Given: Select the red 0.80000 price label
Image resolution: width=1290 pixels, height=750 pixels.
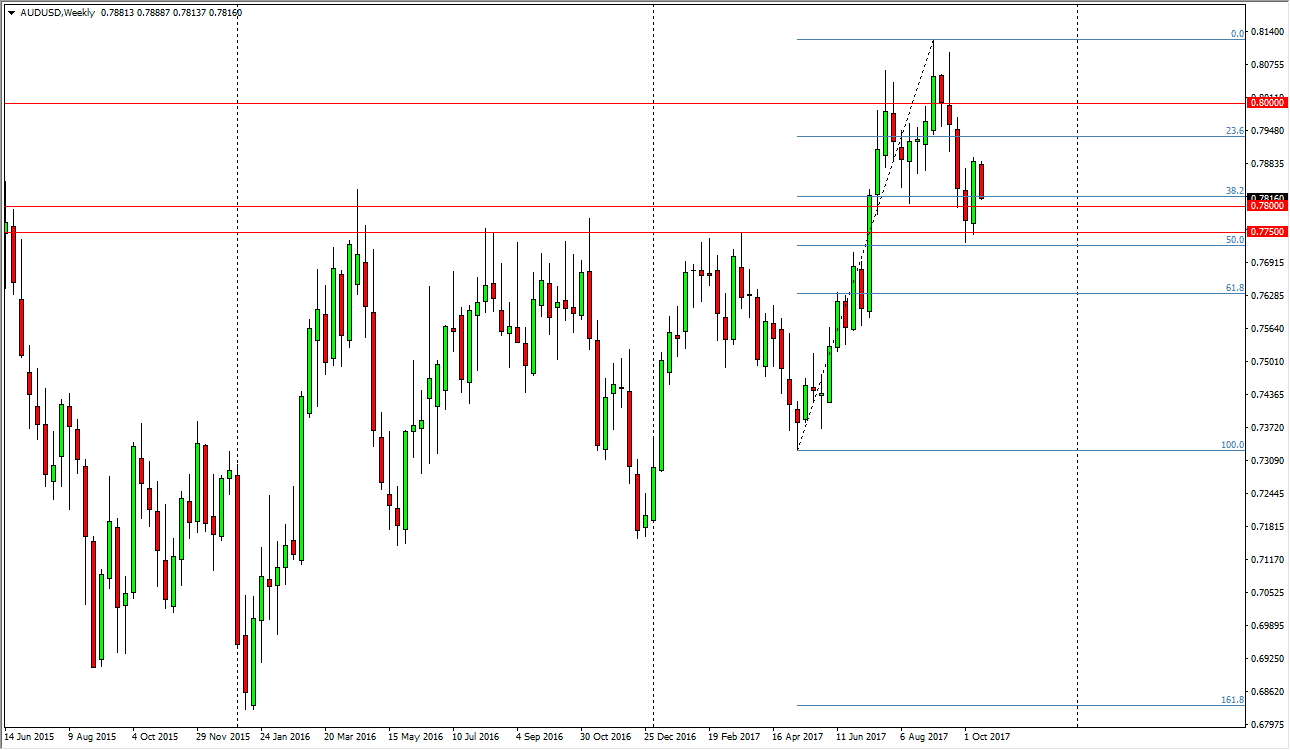Looking at the screenshot, I should point(1267,102).
